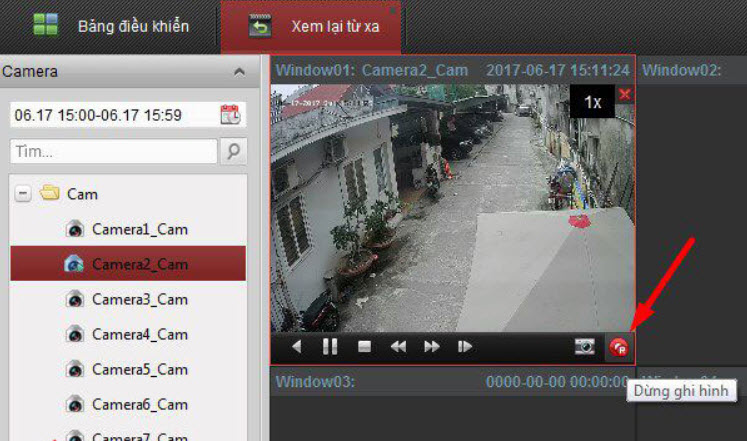Close Window01 with the red X

625,94
